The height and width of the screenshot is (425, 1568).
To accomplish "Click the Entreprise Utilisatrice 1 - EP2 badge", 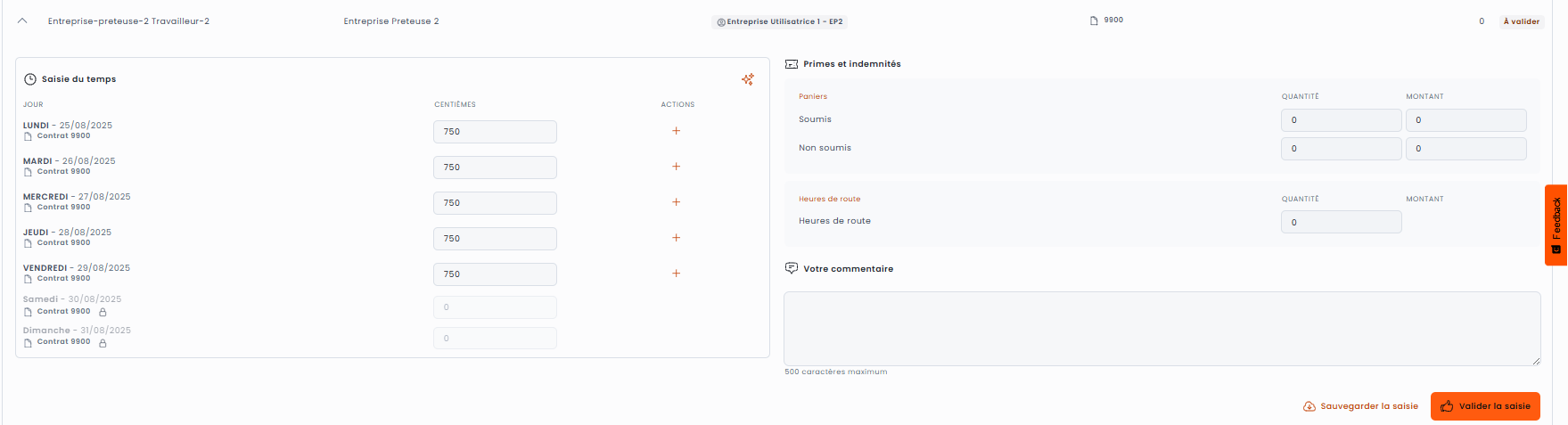I will [779, 21].
